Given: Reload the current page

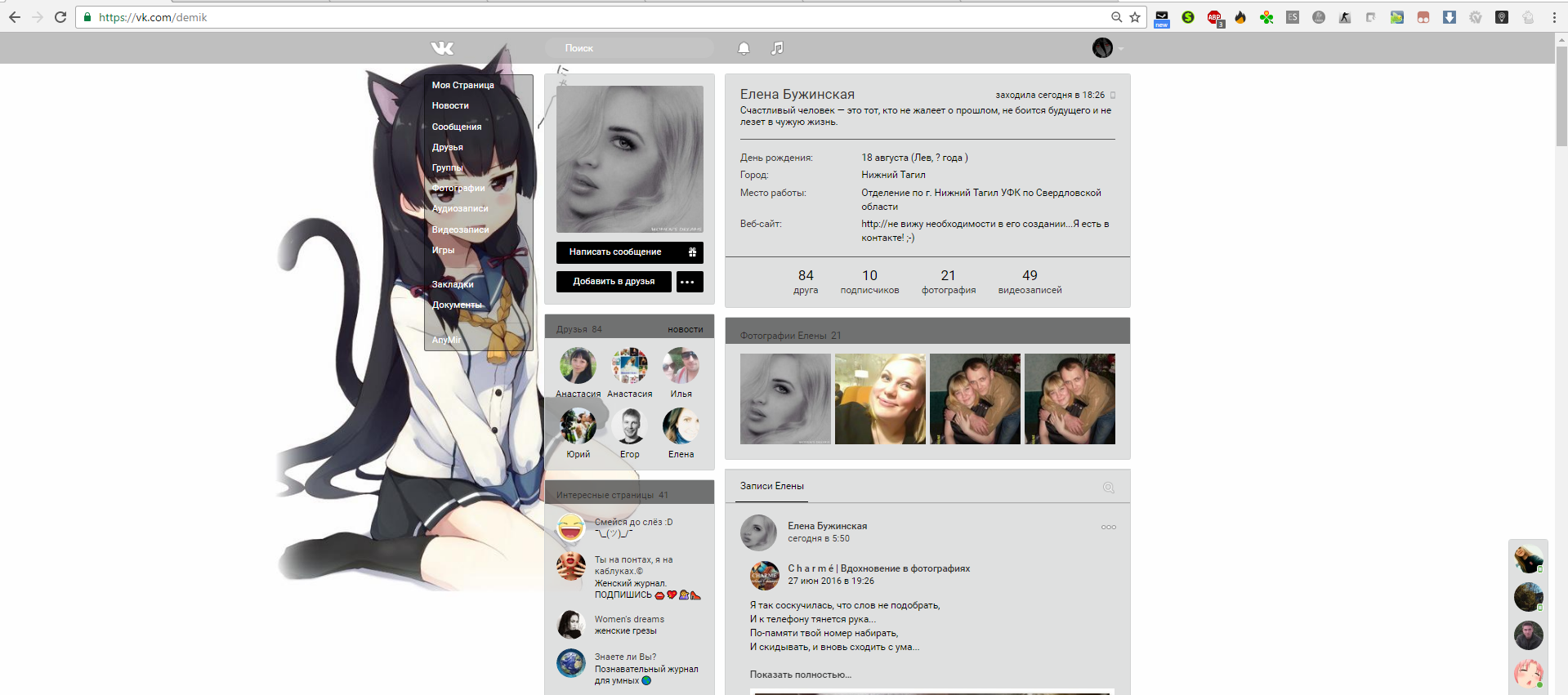Looking at the screenshot, I should tap(60, 17).
